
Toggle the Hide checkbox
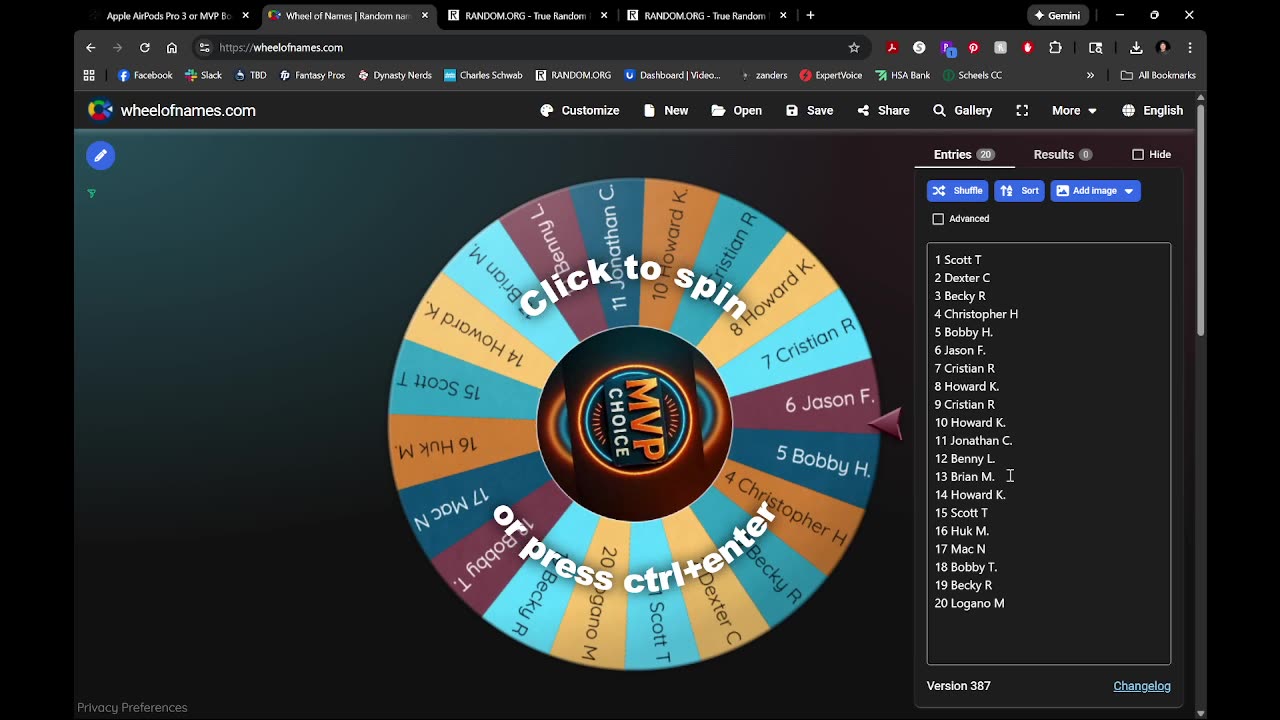(x=1138, y=154)
